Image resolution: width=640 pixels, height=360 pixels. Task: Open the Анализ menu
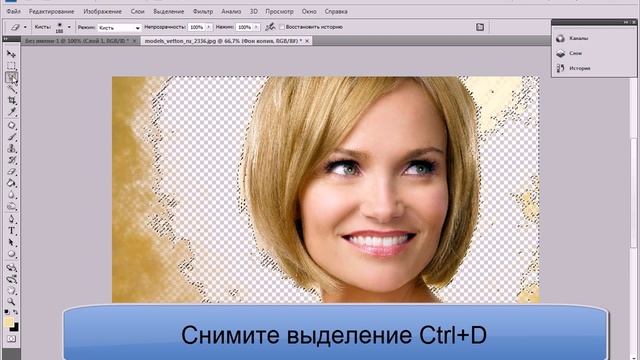point(231,11)
